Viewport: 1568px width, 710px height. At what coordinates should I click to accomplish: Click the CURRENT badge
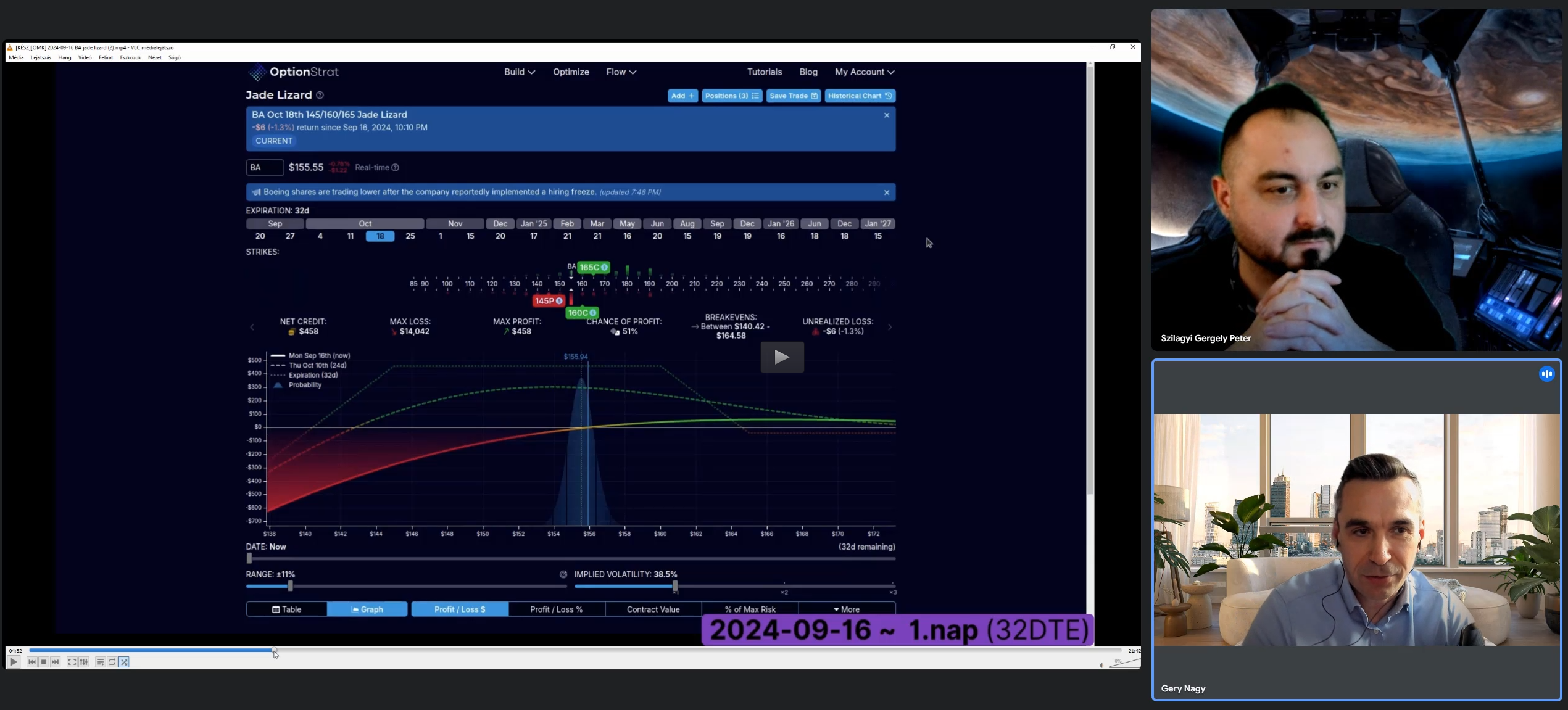coord(274,141)
